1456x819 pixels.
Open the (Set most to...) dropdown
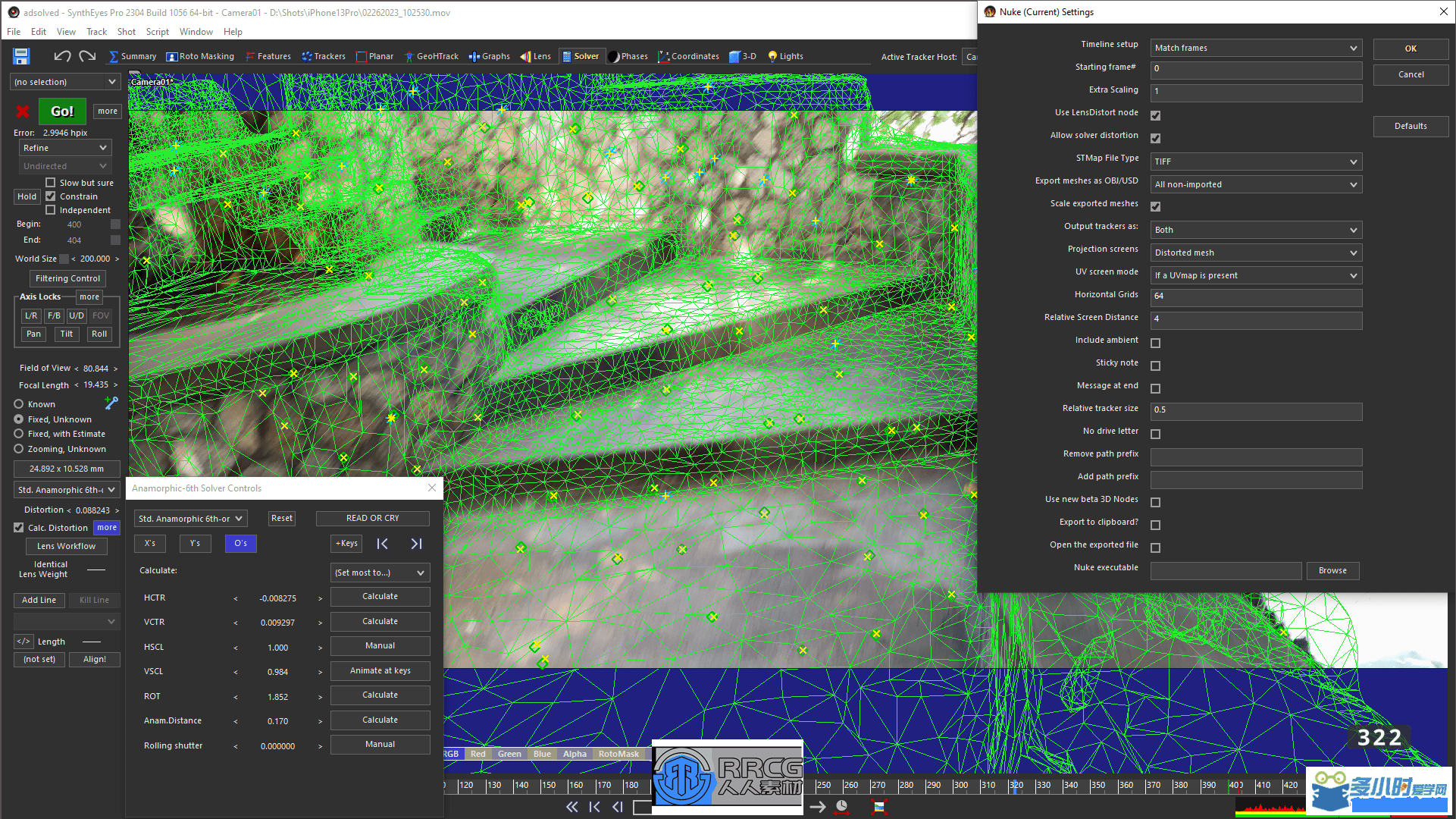pyautogui.click(x=380, y=573)
